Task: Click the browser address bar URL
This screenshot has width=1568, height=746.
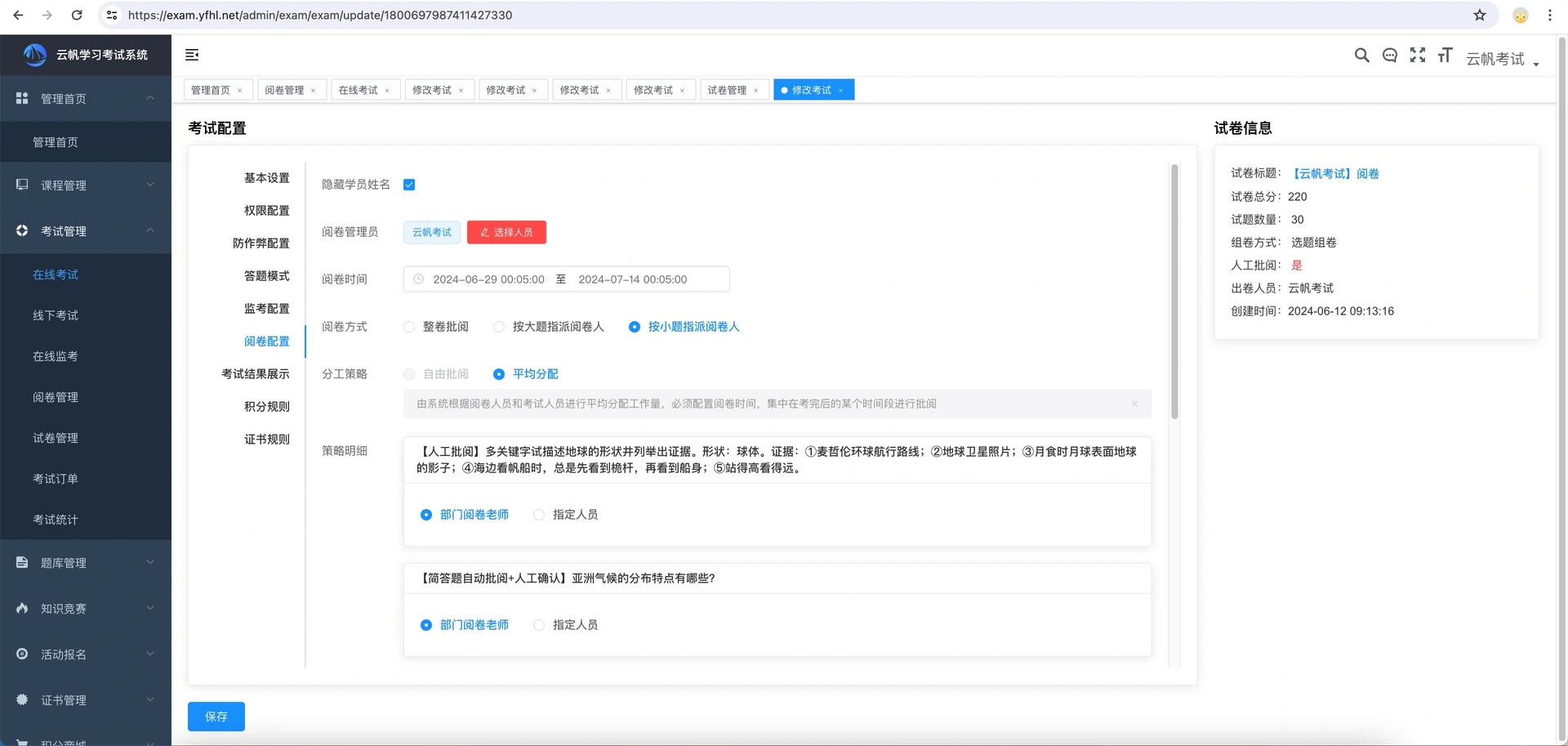Action: click(x=320, y=15)
